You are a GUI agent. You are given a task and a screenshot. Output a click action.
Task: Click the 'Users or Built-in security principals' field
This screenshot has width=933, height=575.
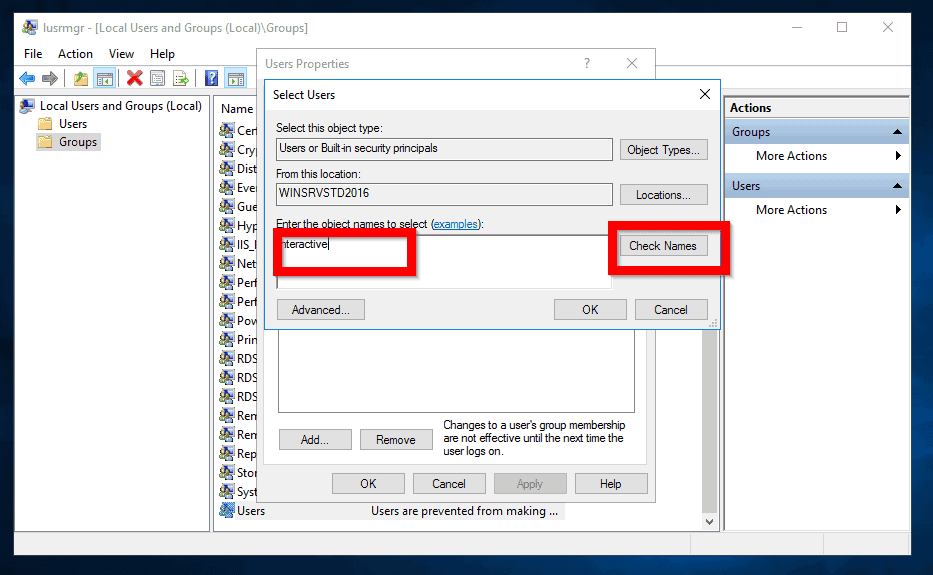pos(444,149)
